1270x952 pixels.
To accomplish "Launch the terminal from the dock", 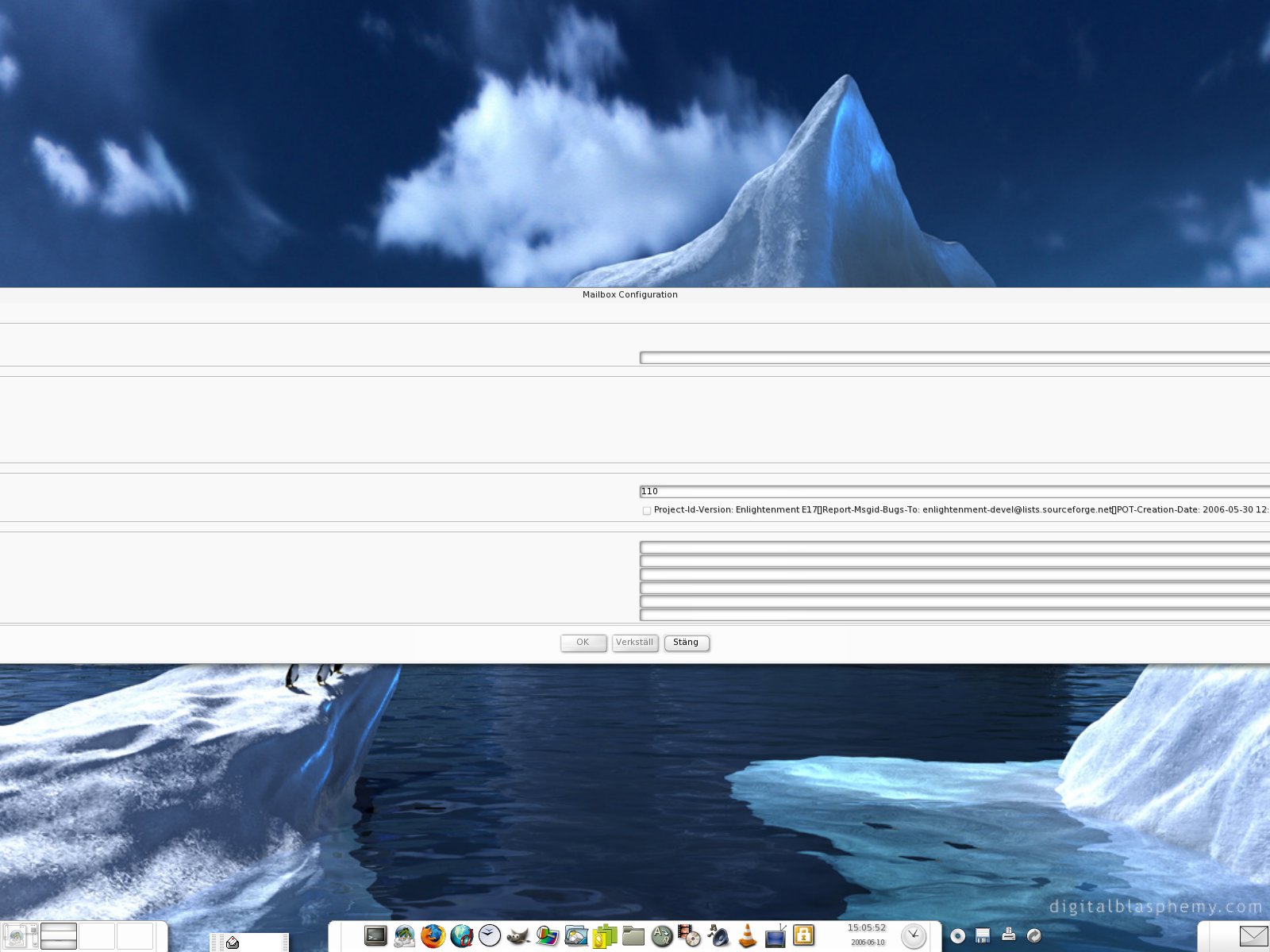I will point(375,936).
